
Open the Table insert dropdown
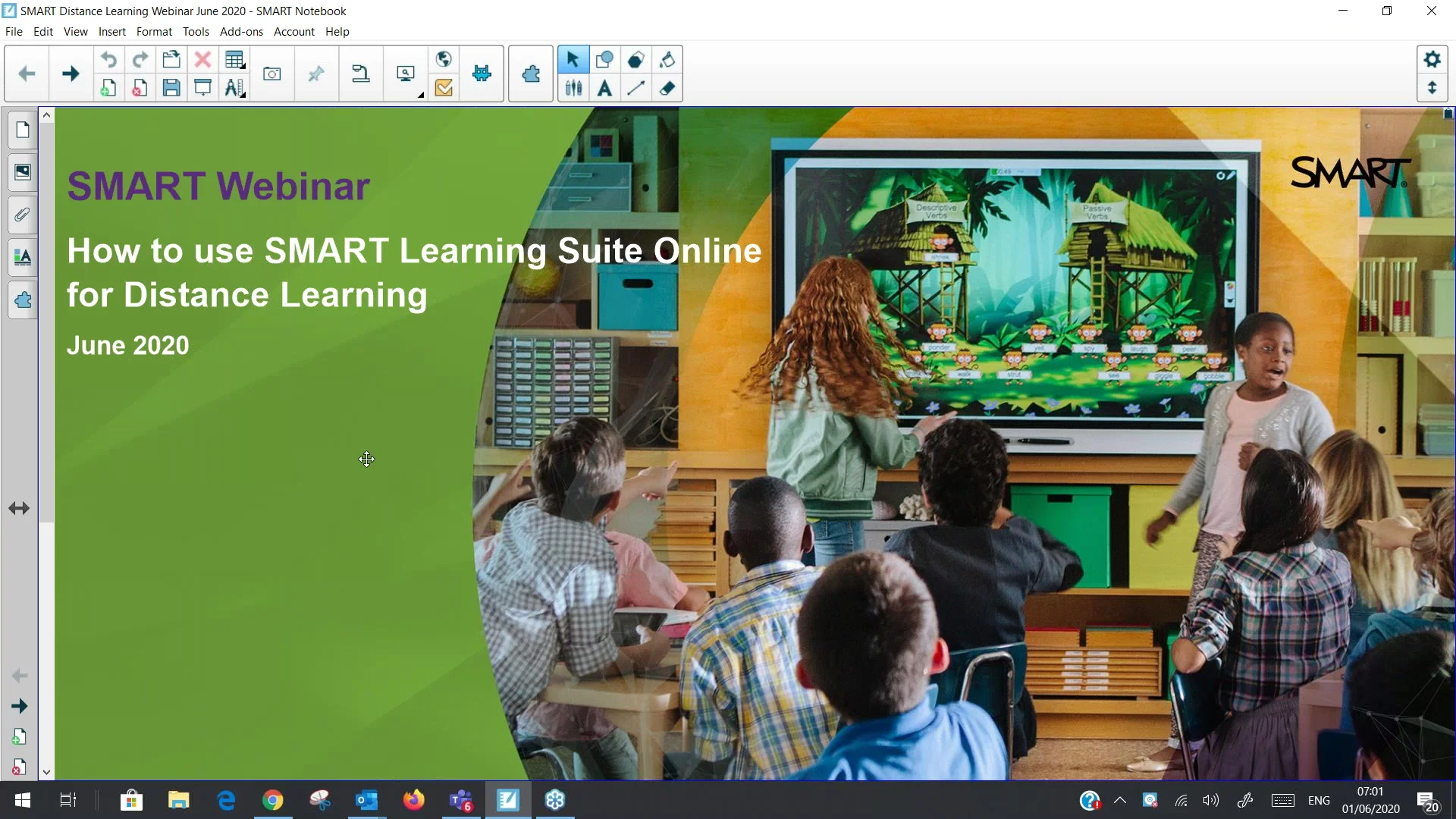[x=234, y=59]
